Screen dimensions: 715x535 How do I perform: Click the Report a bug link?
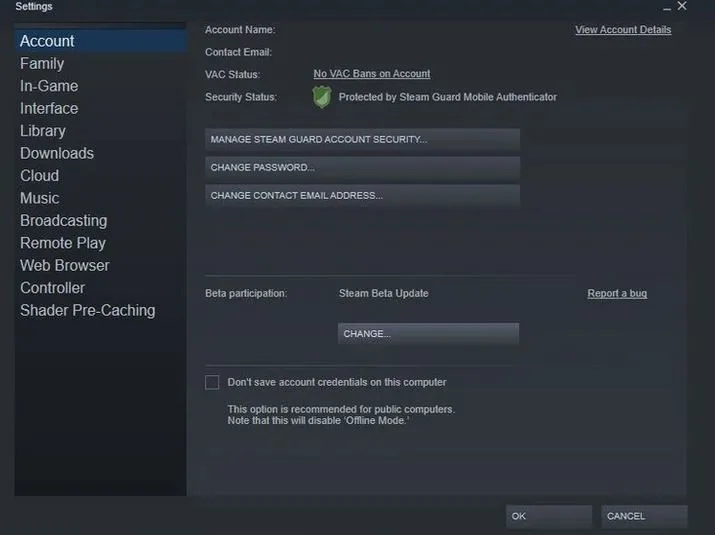point(617,293)
